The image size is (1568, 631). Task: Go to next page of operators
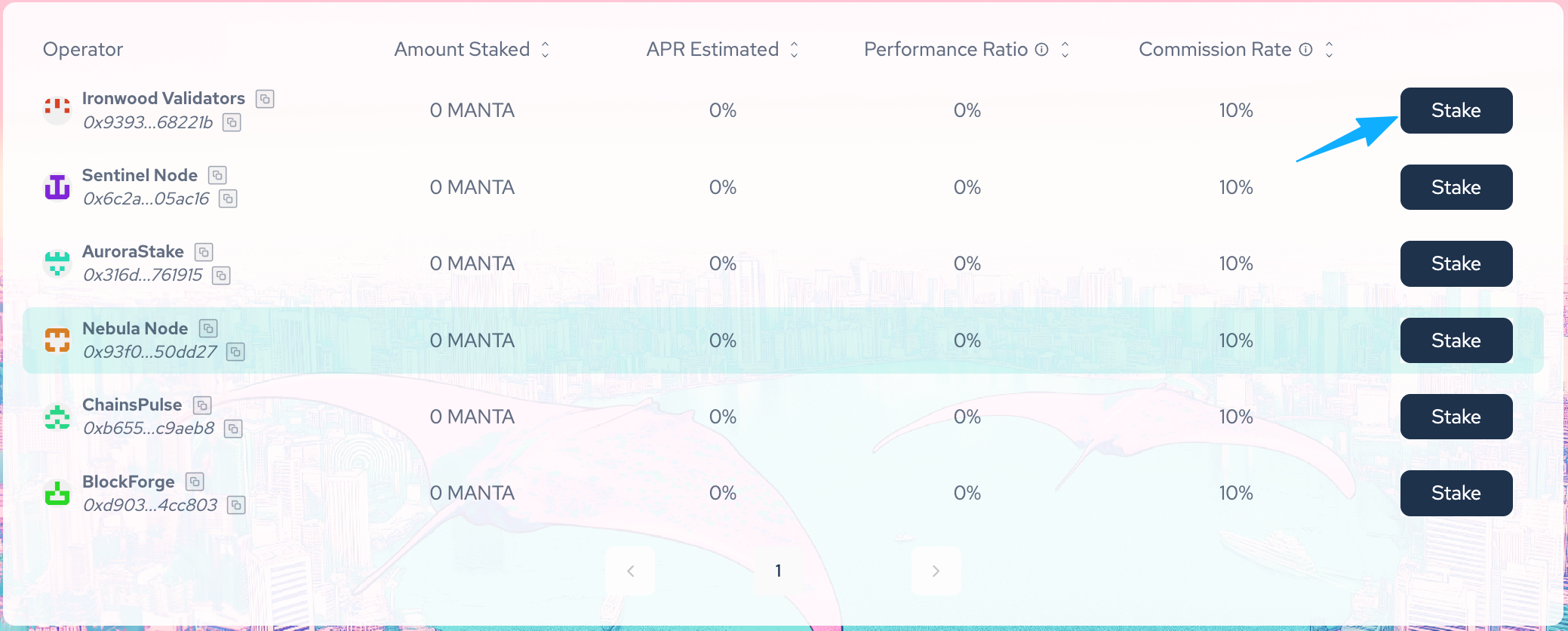936,571
